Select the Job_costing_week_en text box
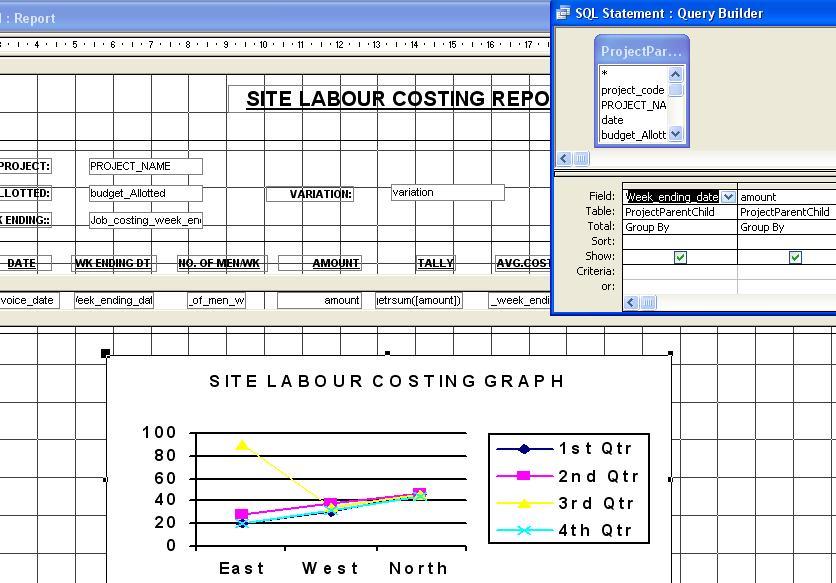836x583 pixels. [x=146, y=220]
